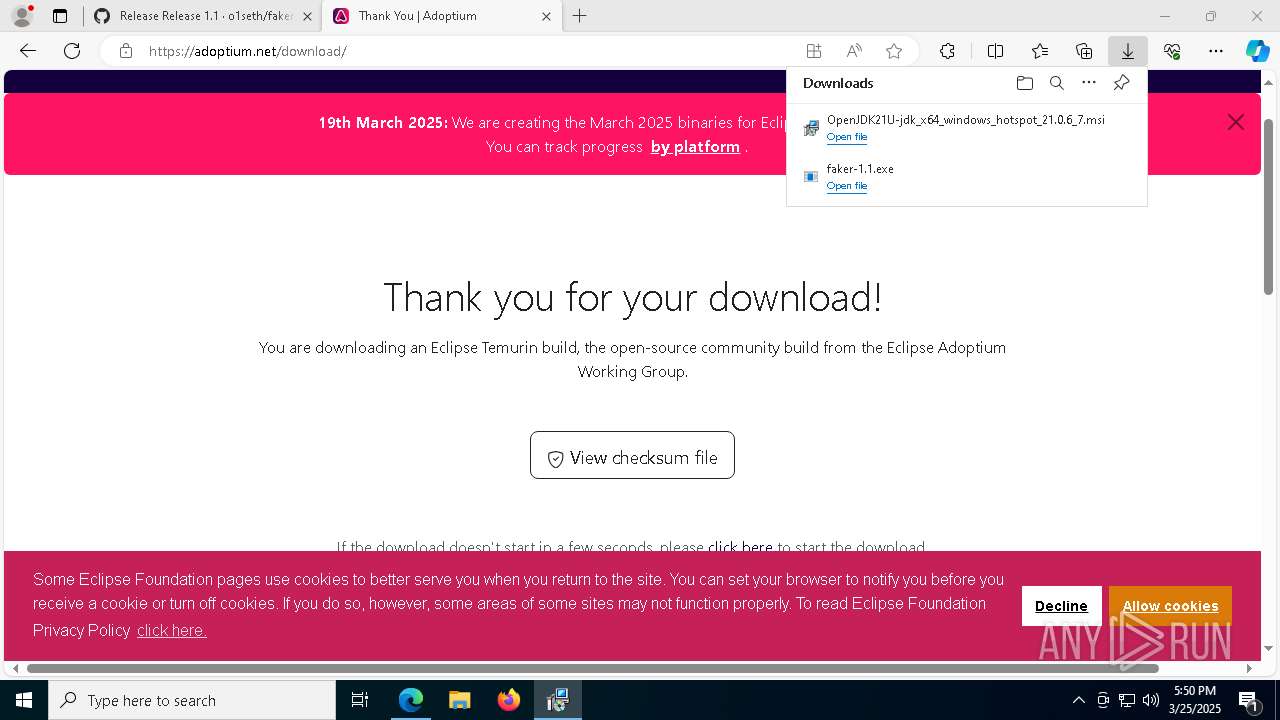Viewport: 1280px width, 720px height.
Task: Open Edge Settings and more menu
Action: pos(1216,51)
